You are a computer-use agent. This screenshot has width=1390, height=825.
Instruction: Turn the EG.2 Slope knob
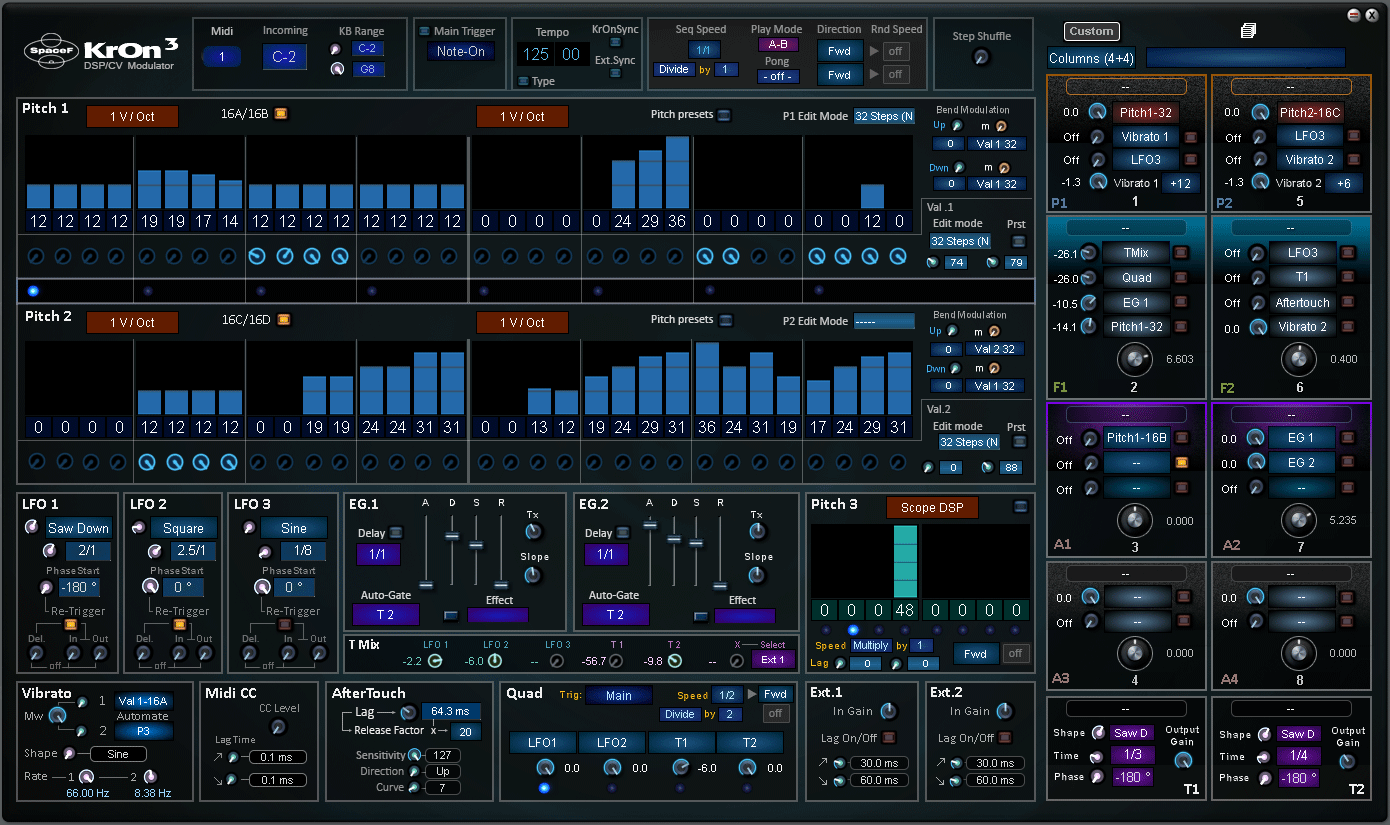click(757, 575)
